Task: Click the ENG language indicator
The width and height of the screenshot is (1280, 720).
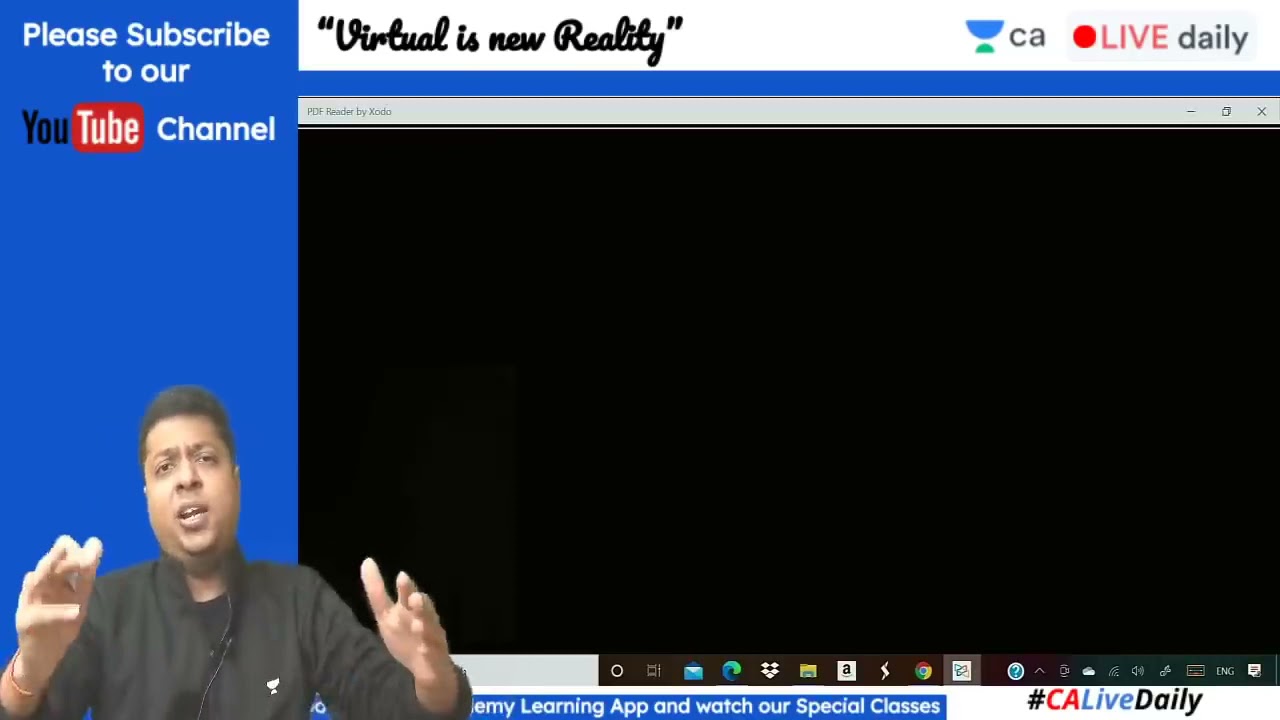Action: pyautogui.click(x=1225, y=671)
